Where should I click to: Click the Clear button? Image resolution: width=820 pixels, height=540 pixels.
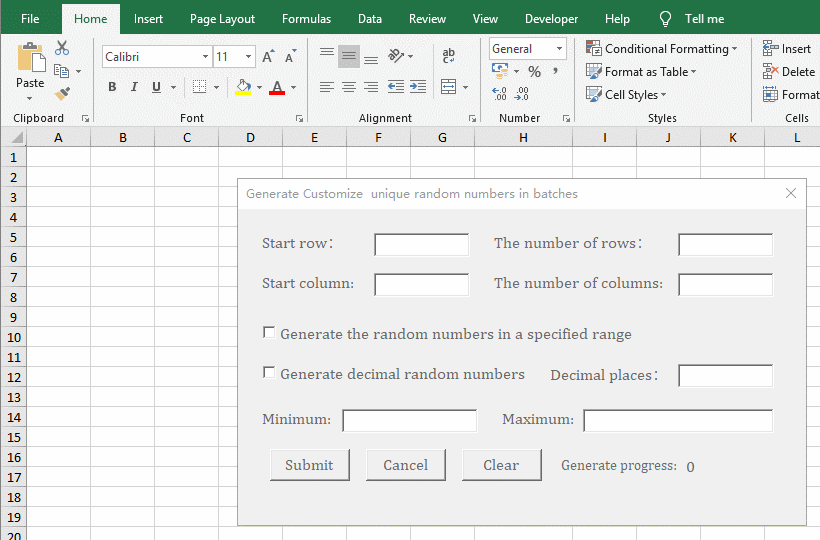(502, 465)
